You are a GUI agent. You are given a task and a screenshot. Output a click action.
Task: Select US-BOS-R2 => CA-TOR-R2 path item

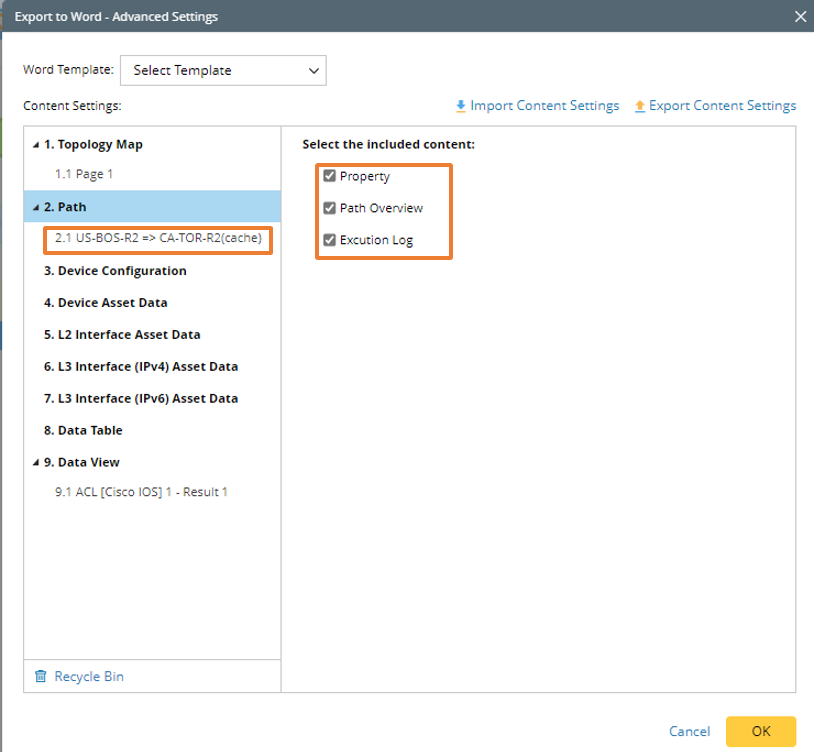coord(157,239)
